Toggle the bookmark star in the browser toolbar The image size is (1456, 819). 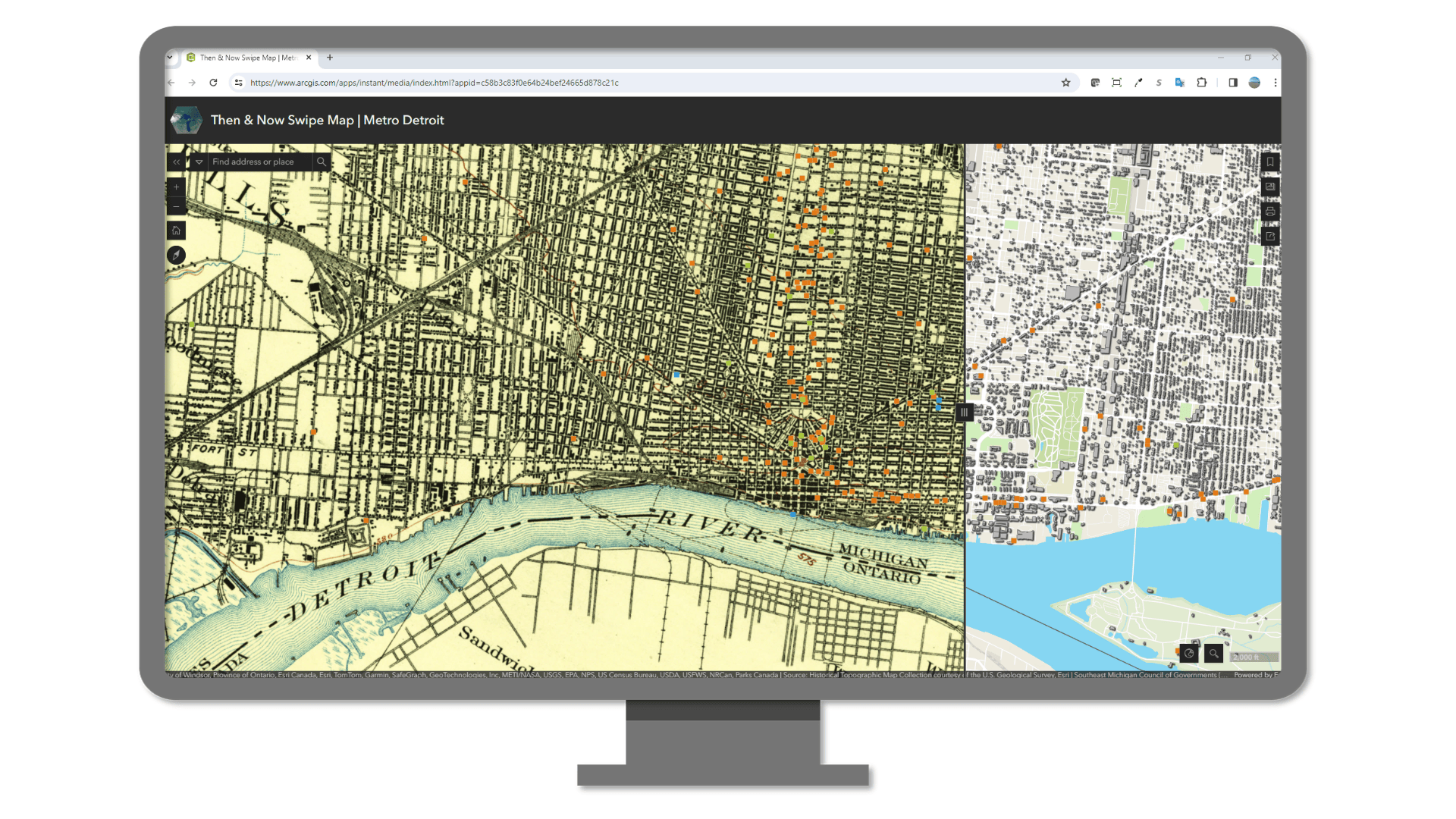1066,83
